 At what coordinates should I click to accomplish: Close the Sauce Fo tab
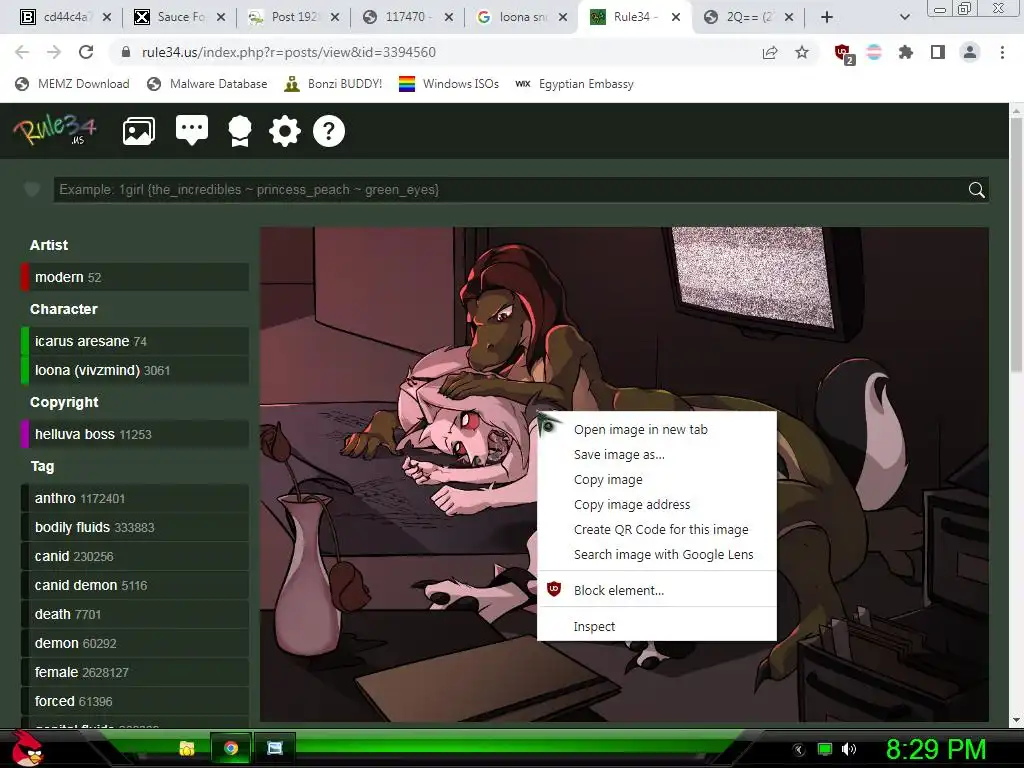coord(221,17)
